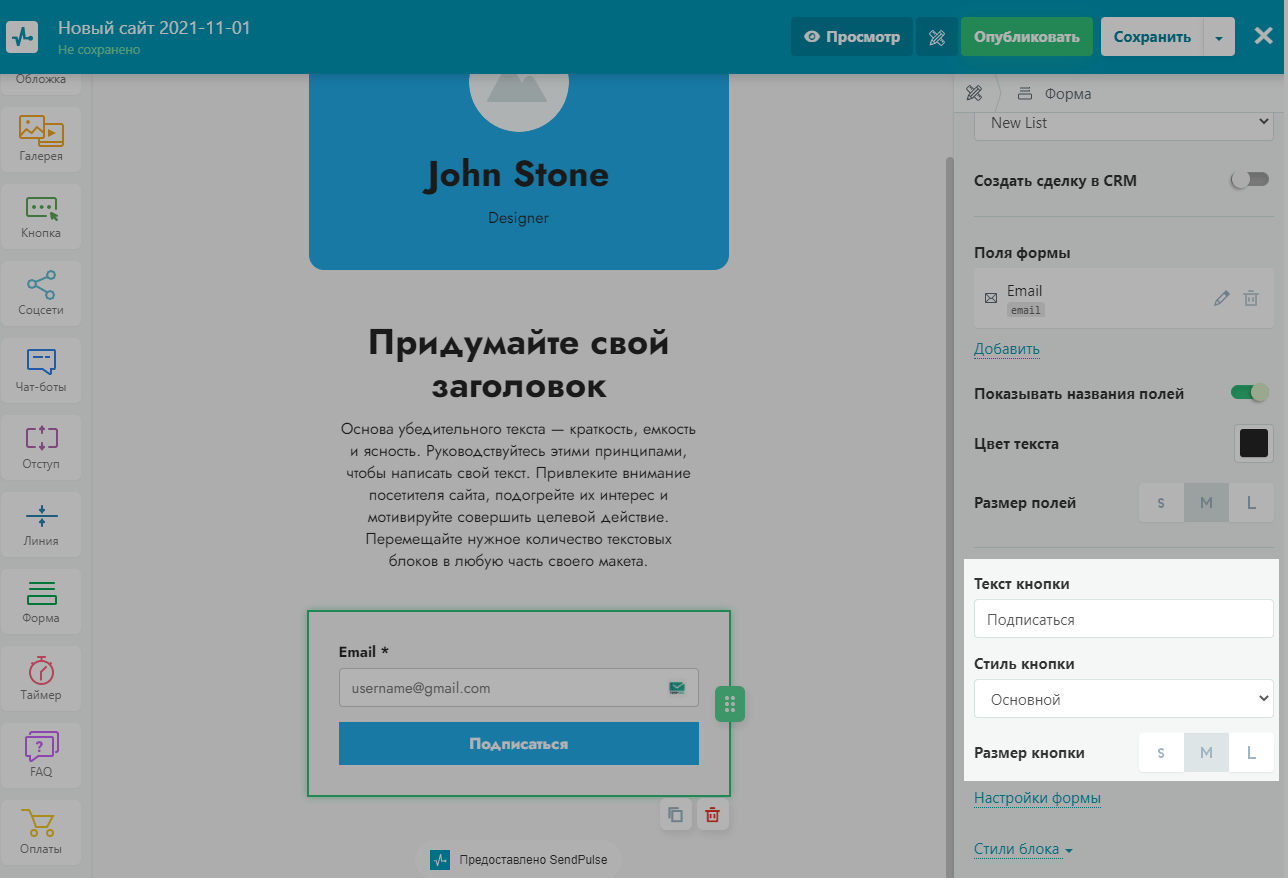
Task: Click envelope icon in email input
Action: pos(677,688)
